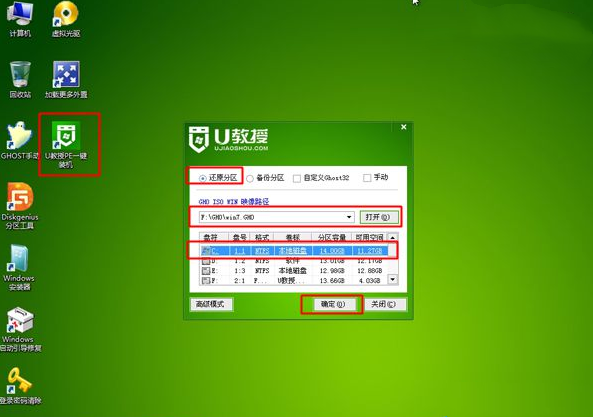Open the 回收站 recycle bin icon
The image size is (593, 417).
(20, 79)
